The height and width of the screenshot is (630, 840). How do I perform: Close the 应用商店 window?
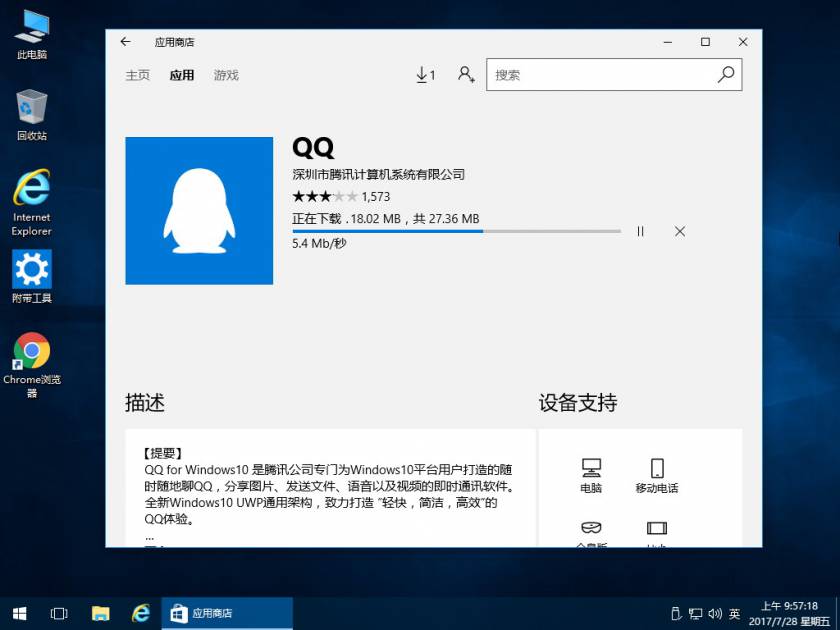pyautogui.click(x=742, y=42)
